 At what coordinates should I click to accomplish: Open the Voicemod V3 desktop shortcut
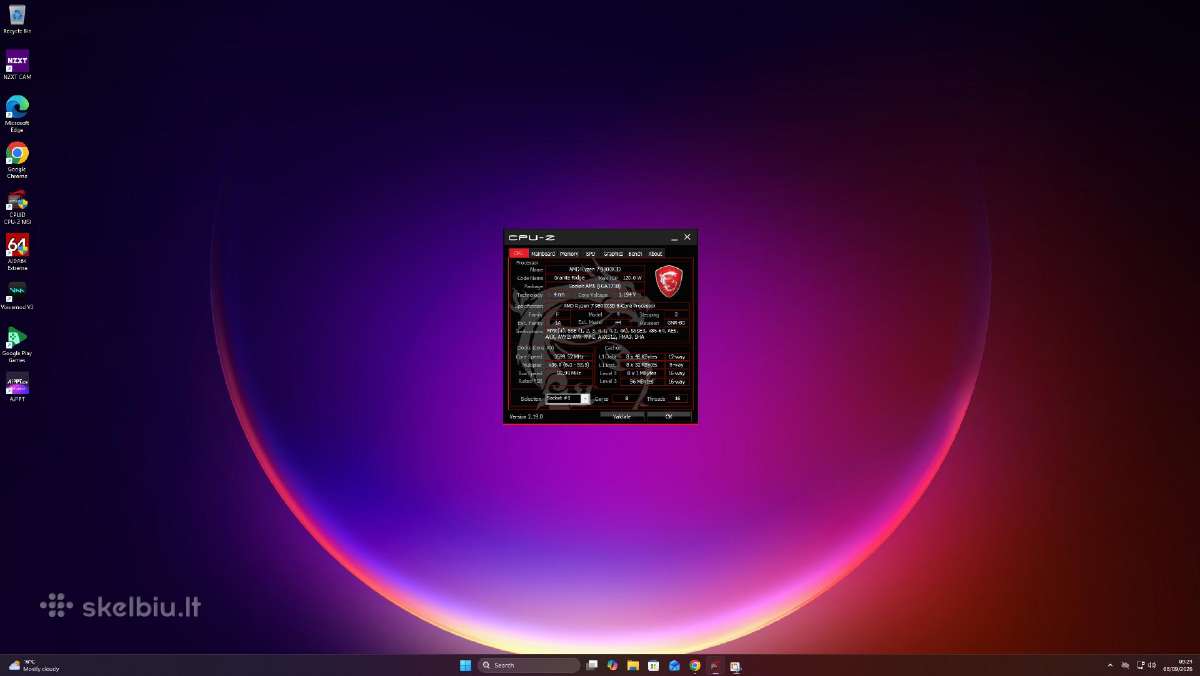tap(17, 296)
